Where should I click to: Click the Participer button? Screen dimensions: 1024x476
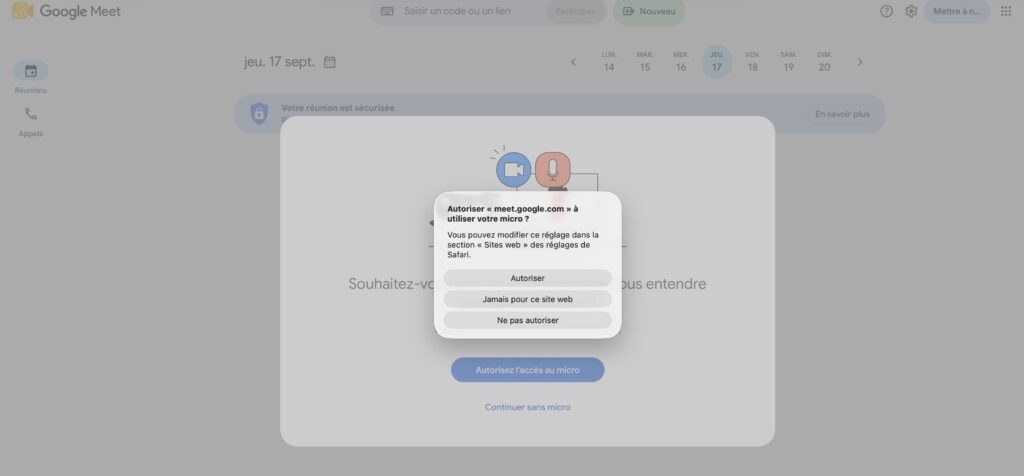(x=575, y=11)
